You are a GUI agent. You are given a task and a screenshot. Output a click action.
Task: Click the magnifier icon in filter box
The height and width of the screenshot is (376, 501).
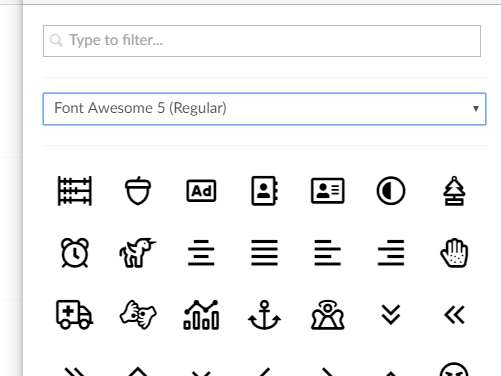coord(56,41)
